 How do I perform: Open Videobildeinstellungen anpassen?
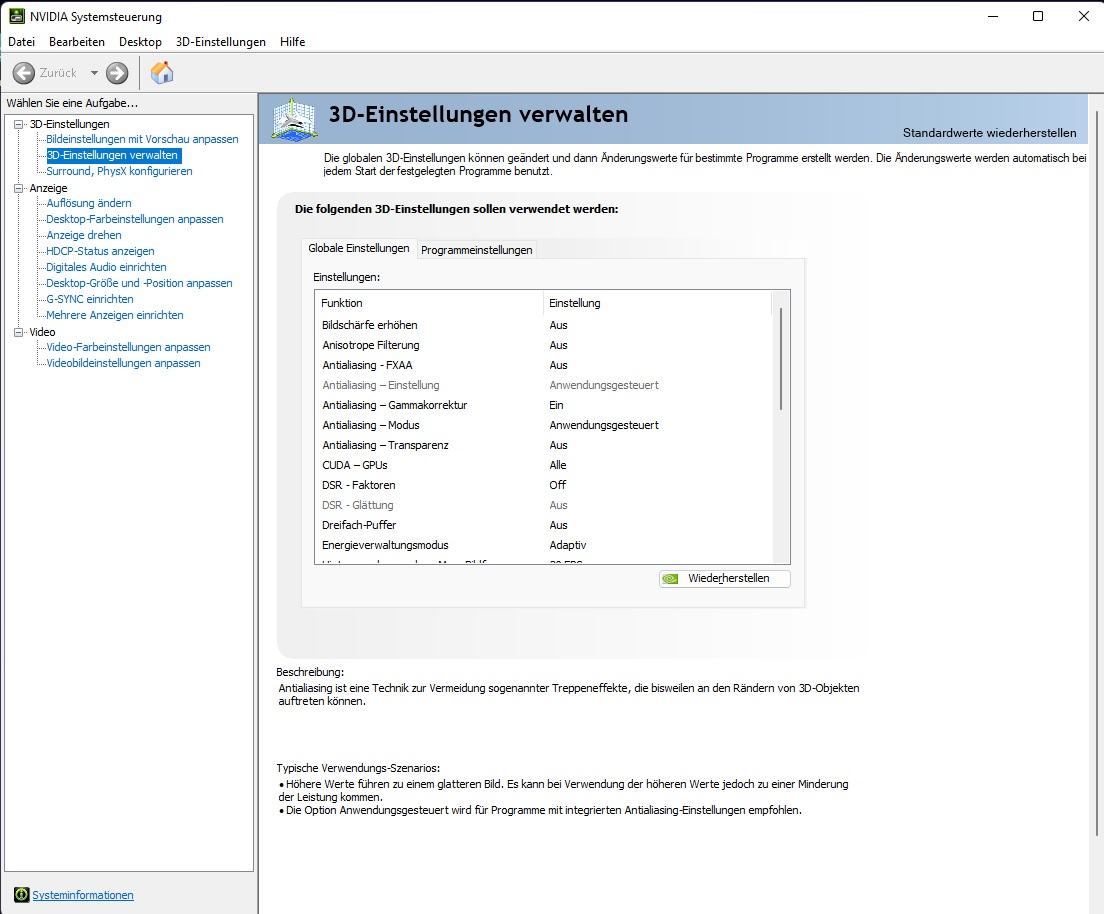click(123, 363)
